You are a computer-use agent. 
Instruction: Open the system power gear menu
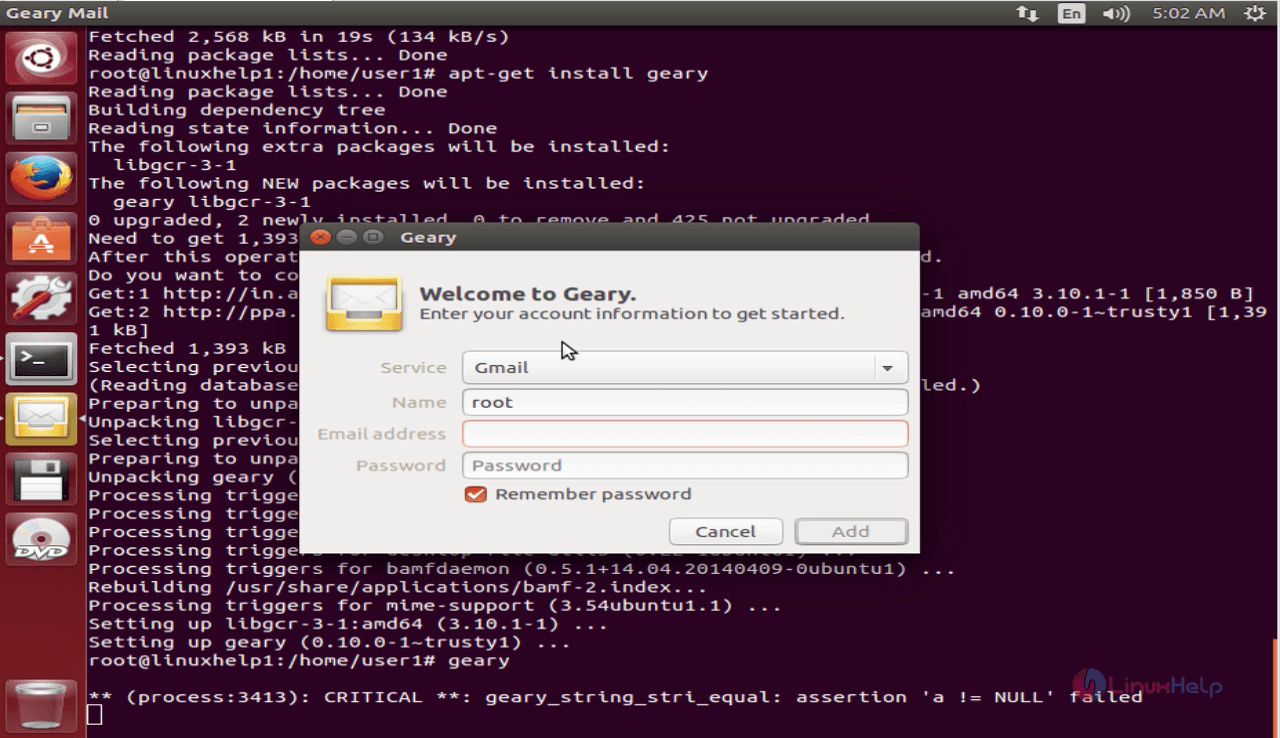1254,13
